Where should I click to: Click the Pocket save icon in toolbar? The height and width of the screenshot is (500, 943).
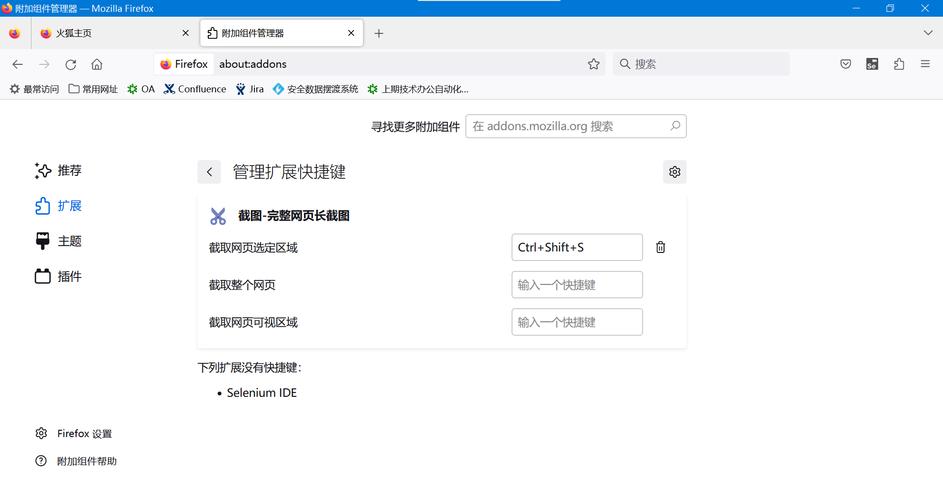pyautogui.click(x=845, y=64)
